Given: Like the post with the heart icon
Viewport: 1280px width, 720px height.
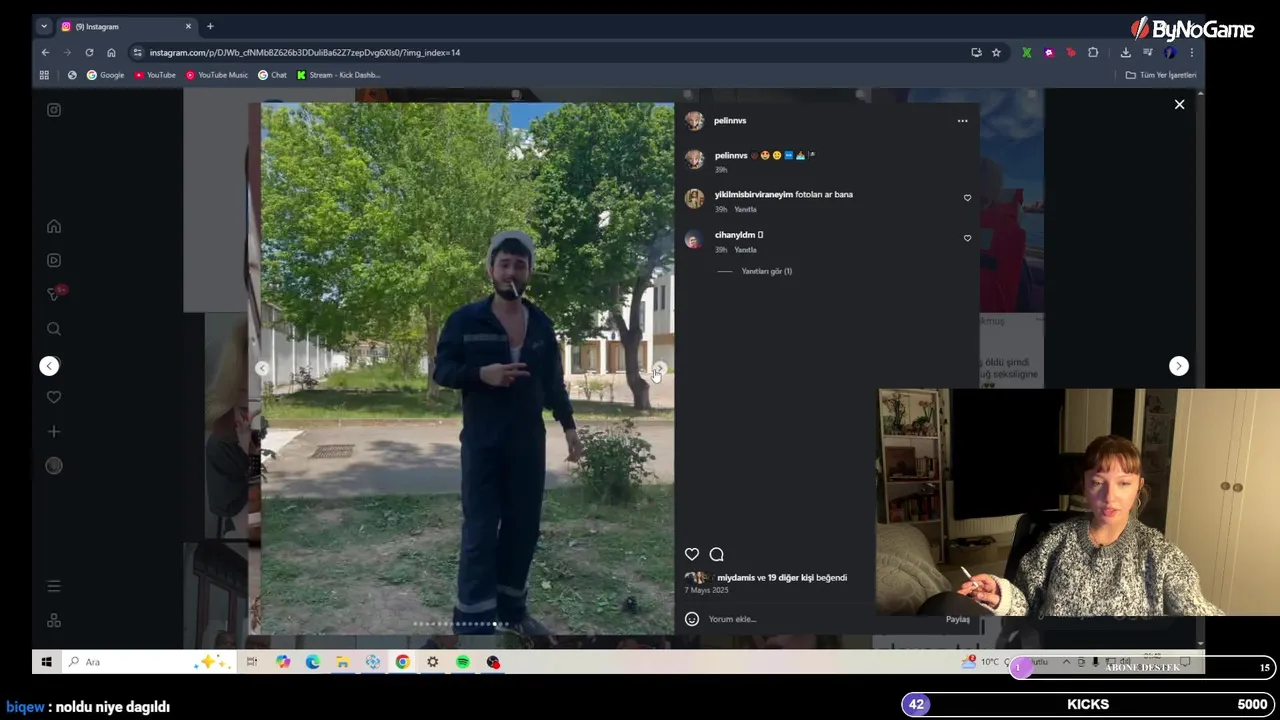Looking at the screenshot, I should pos(692,554).
